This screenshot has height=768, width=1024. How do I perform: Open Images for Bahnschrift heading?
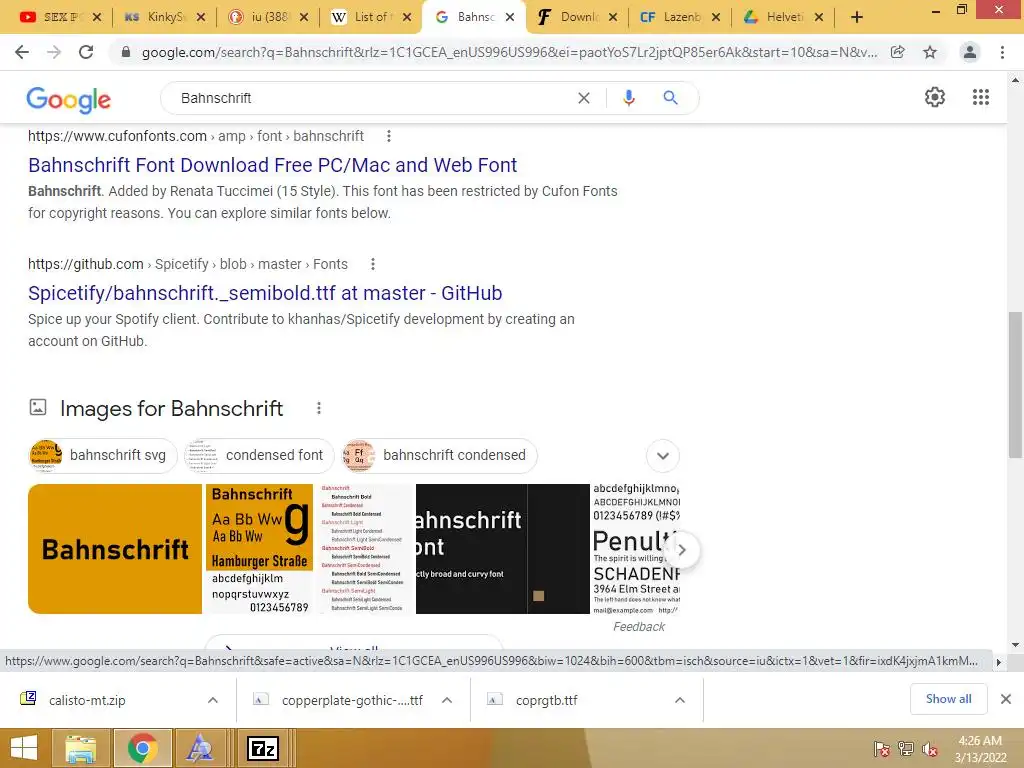click(171, 409)
